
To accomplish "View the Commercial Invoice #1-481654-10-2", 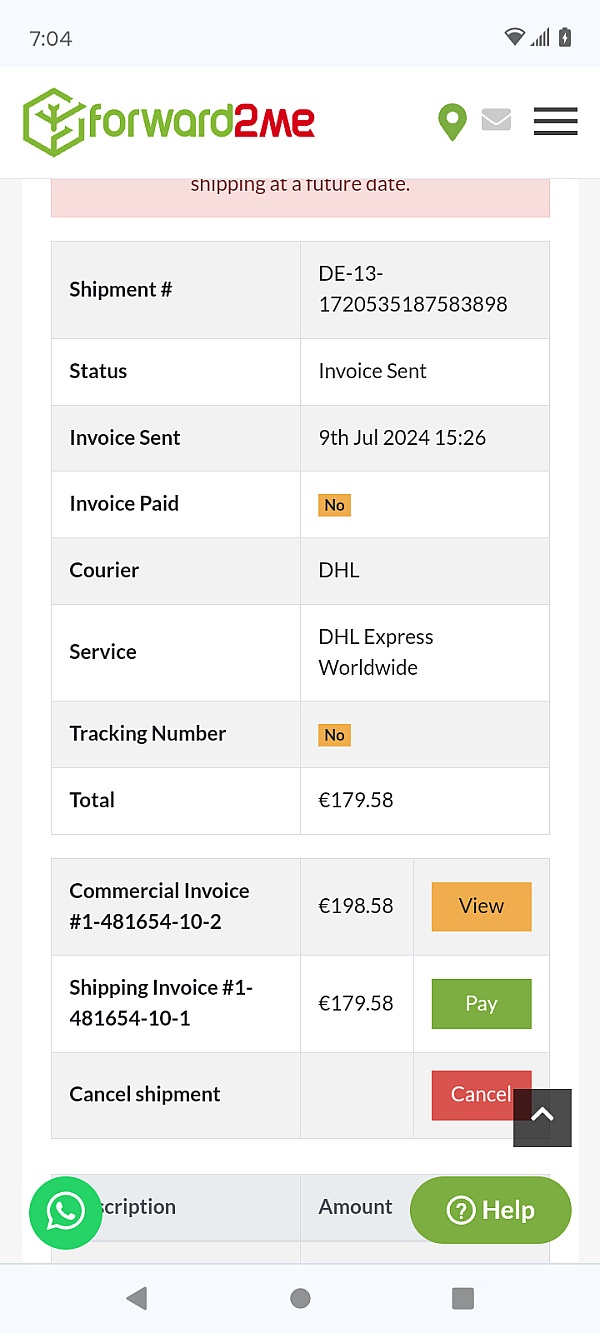I will [481, 906].
